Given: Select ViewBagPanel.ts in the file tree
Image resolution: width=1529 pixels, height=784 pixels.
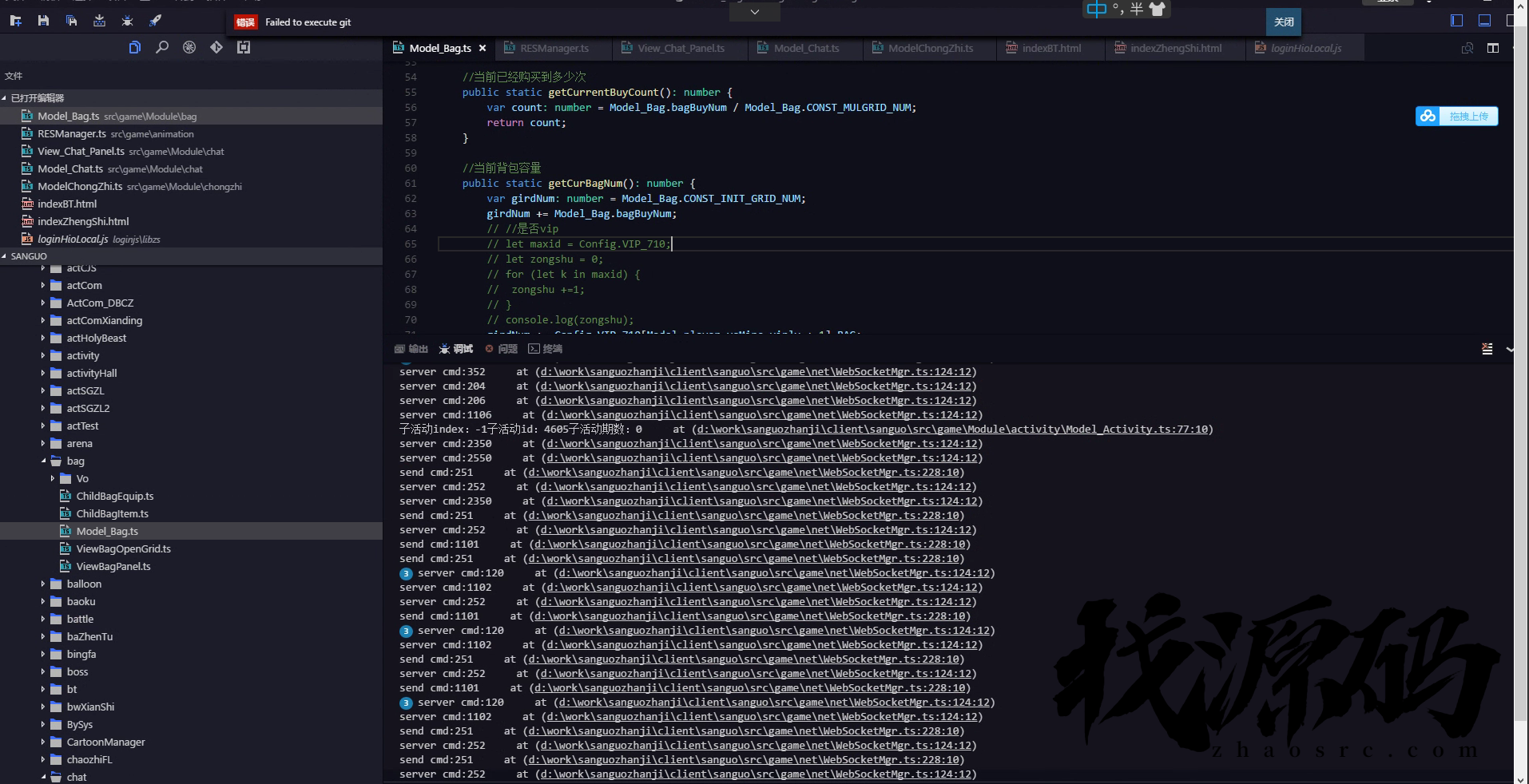Looking at the screenshot, I should (113, 566).
